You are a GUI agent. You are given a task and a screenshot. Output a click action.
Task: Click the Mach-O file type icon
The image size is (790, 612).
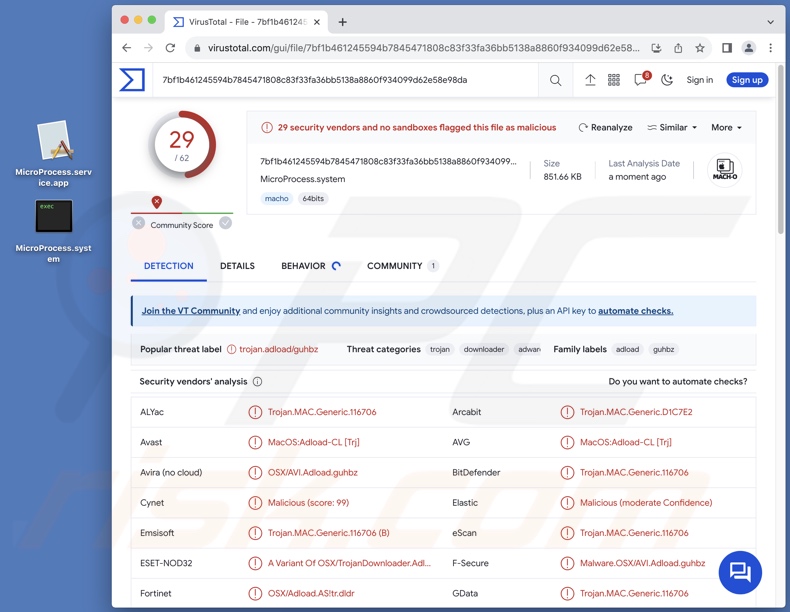[725, 169]
